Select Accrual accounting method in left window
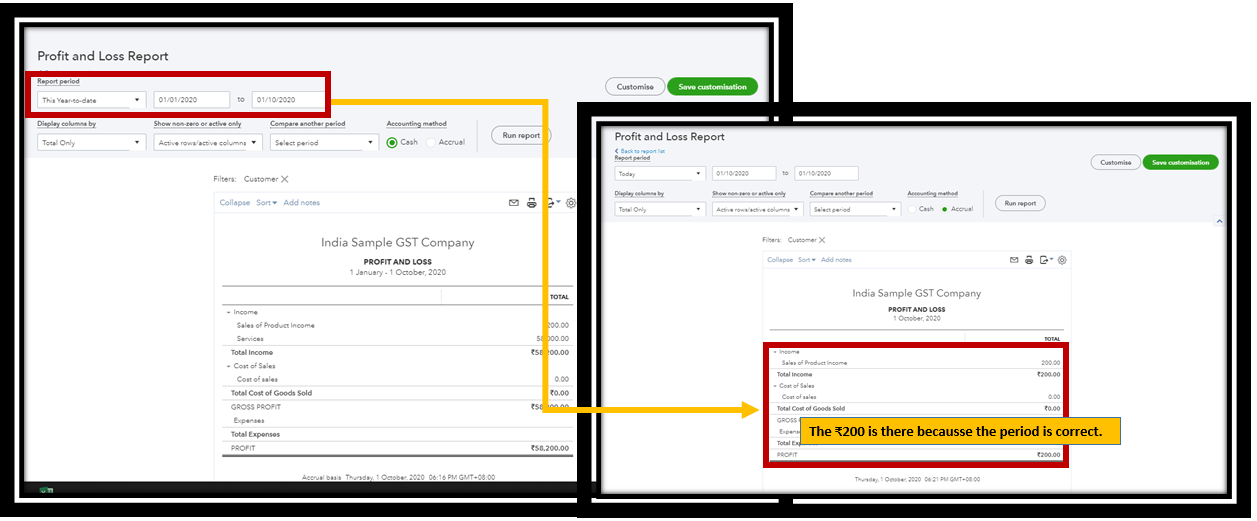1257x521 pixels. tap(432, 142)
